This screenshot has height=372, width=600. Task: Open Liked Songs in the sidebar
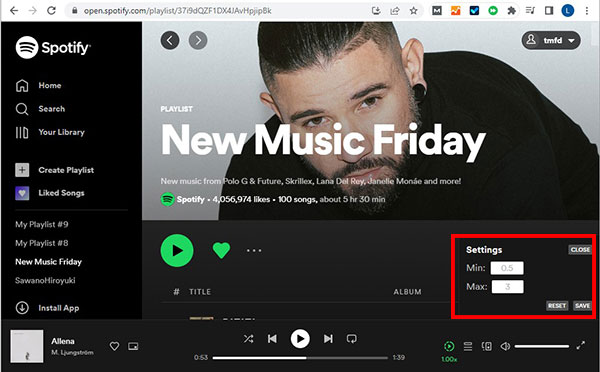50,193
